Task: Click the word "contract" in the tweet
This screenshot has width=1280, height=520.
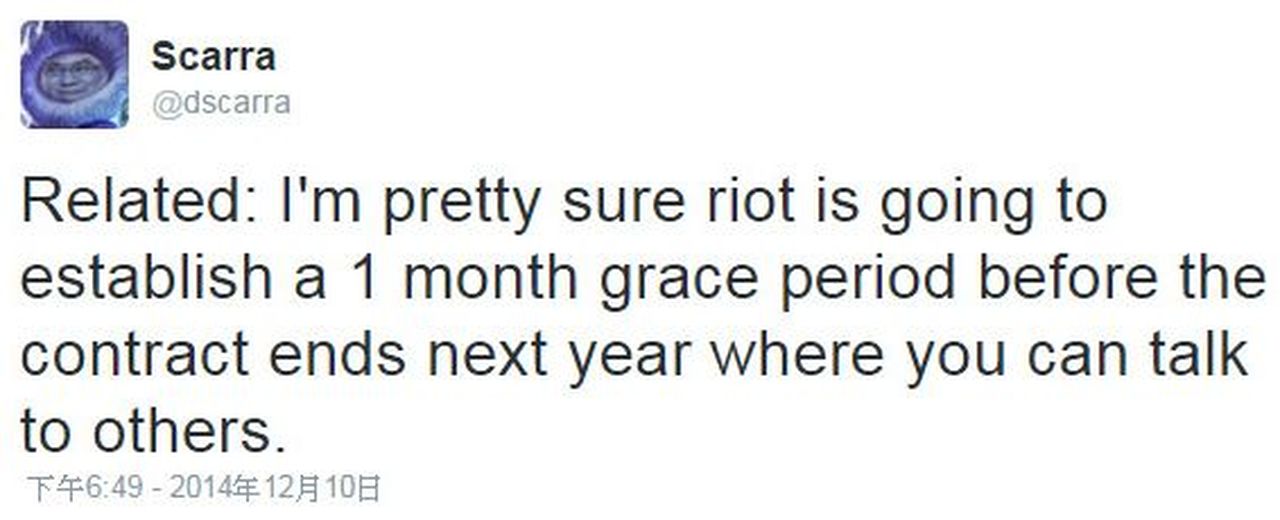Action: (x=134, y=356)
